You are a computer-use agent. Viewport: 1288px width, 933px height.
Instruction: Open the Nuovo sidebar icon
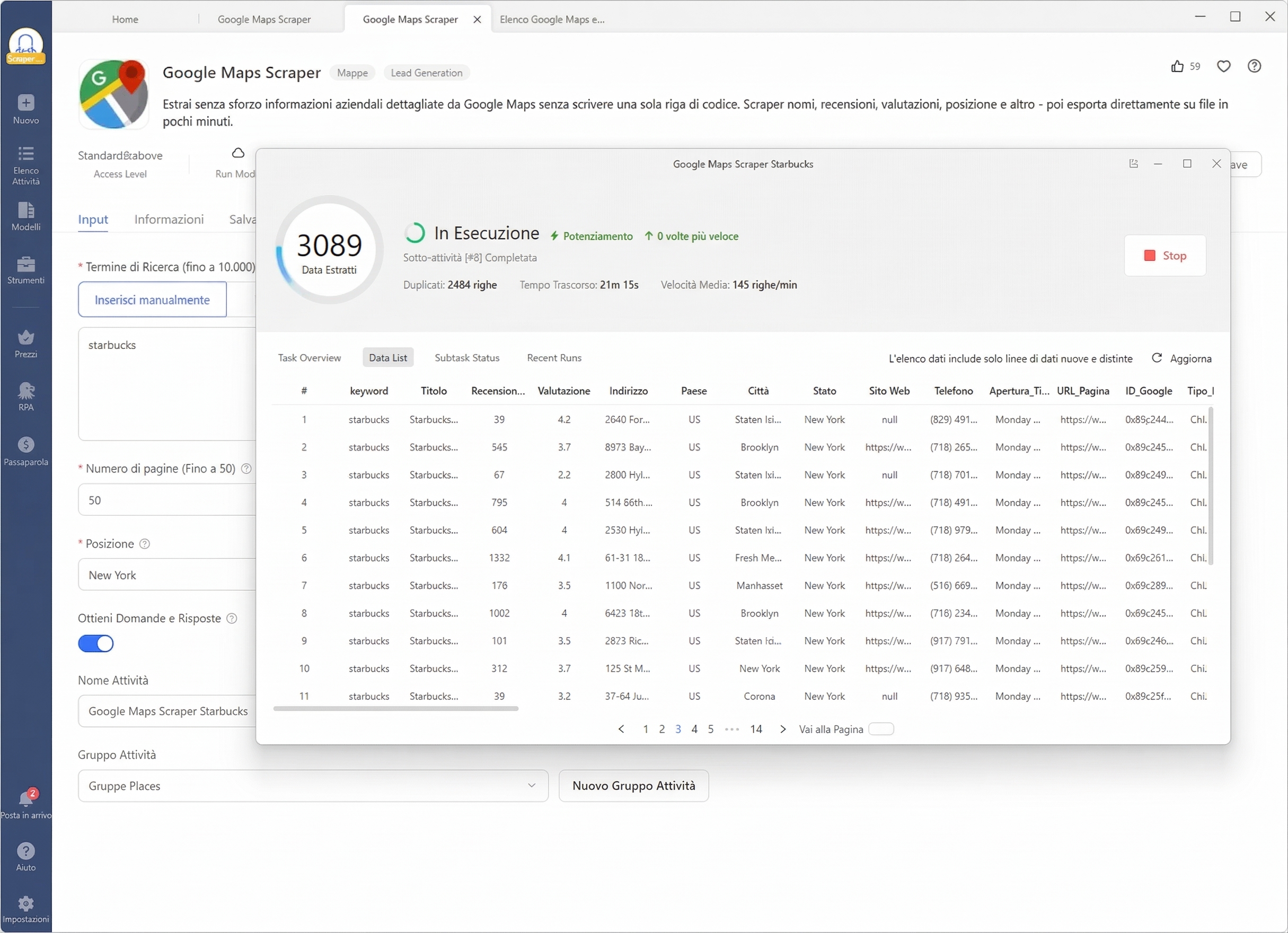tap(25, 109)
